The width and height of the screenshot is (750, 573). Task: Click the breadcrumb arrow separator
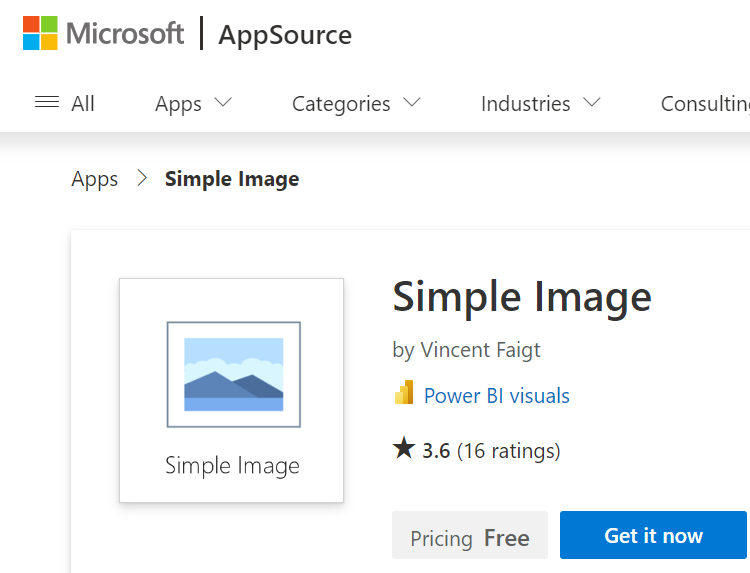(142, 178)
